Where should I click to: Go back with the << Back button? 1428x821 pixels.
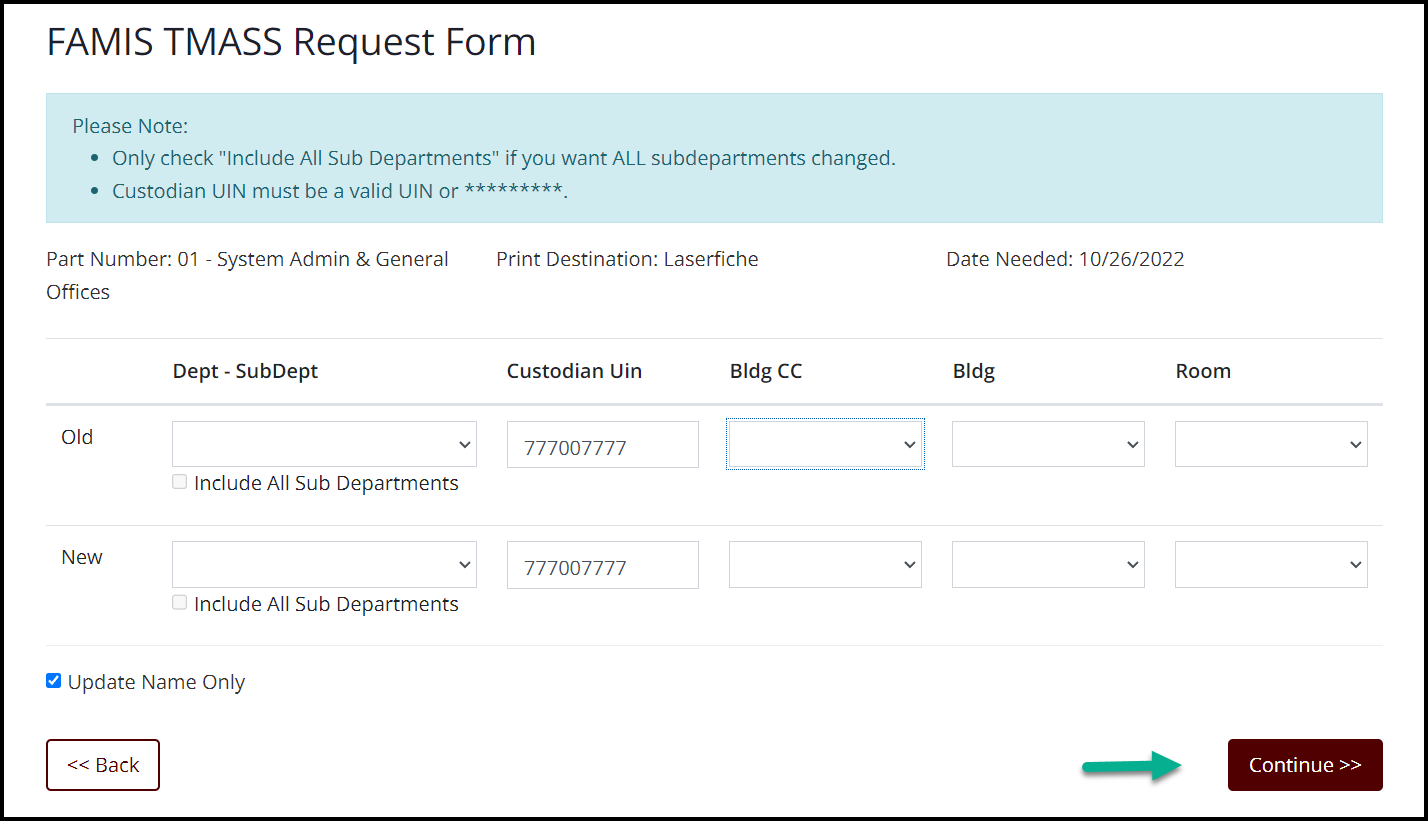click(103, 765)
